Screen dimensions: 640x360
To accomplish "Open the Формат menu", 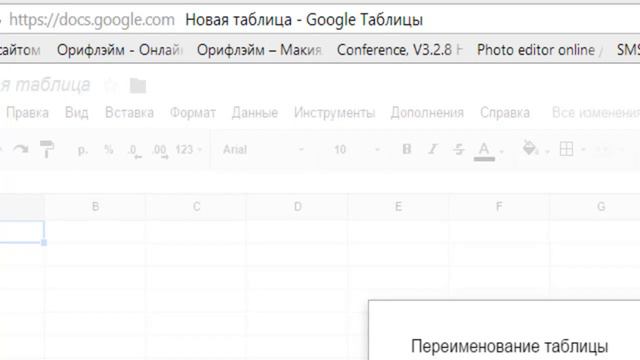I will click(193, 113).
